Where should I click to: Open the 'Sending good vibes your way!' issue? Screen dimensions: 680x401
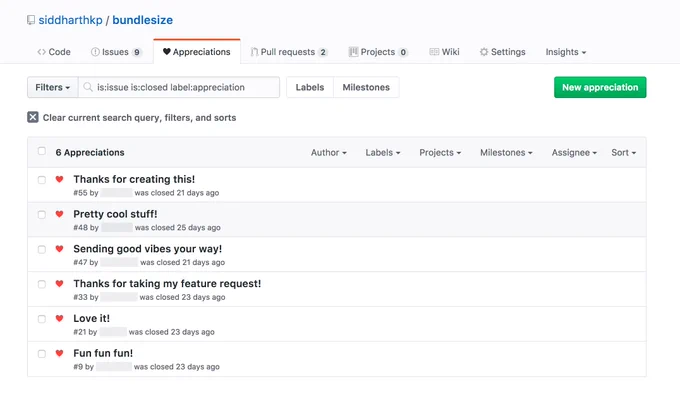point(147,249)
